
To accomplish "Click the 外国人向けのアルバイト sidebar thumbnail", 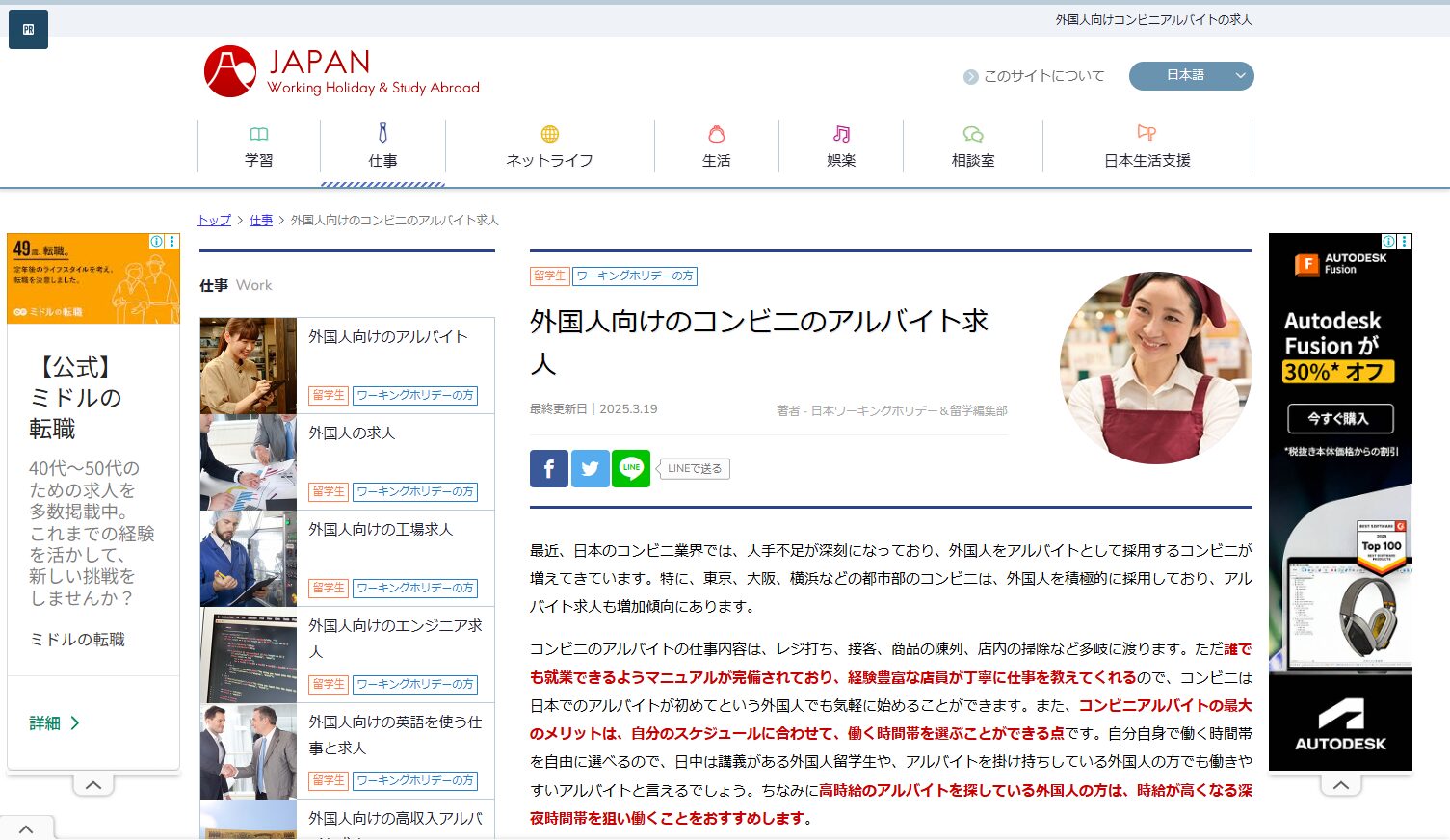I will click(x=247, y=366).
